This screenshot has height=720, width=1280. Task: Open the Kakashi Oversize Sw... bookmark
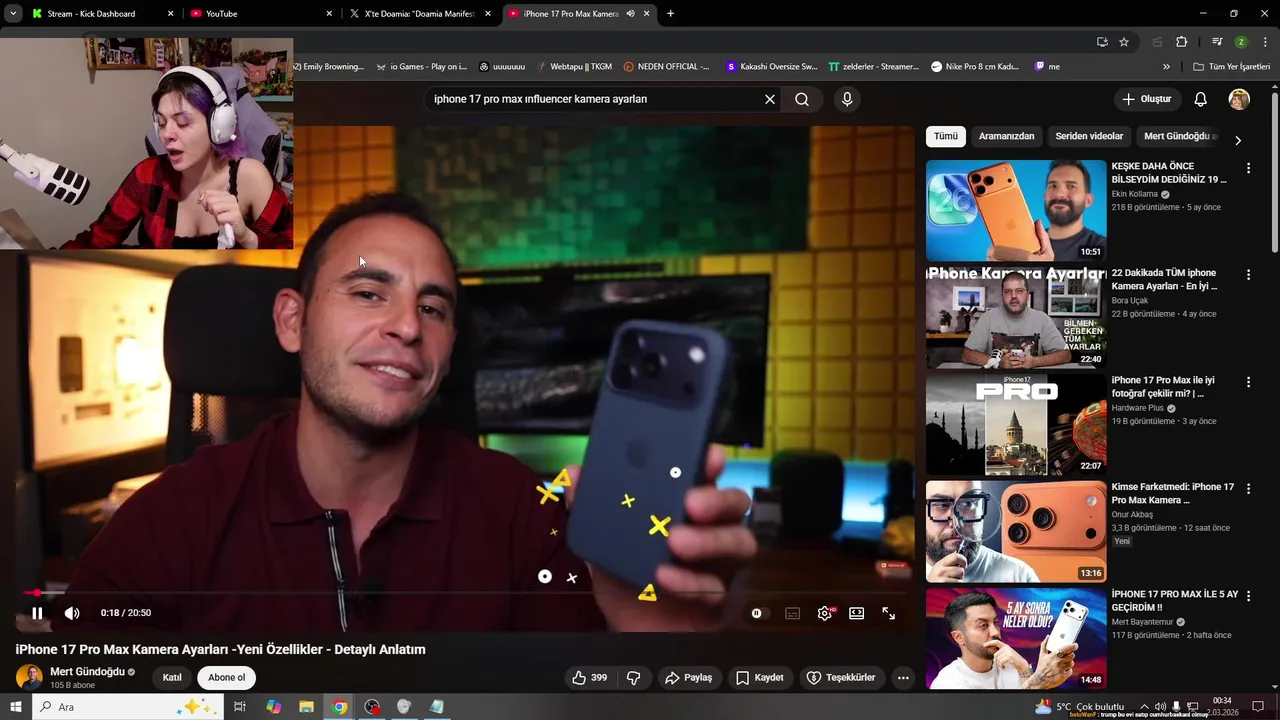772,67
